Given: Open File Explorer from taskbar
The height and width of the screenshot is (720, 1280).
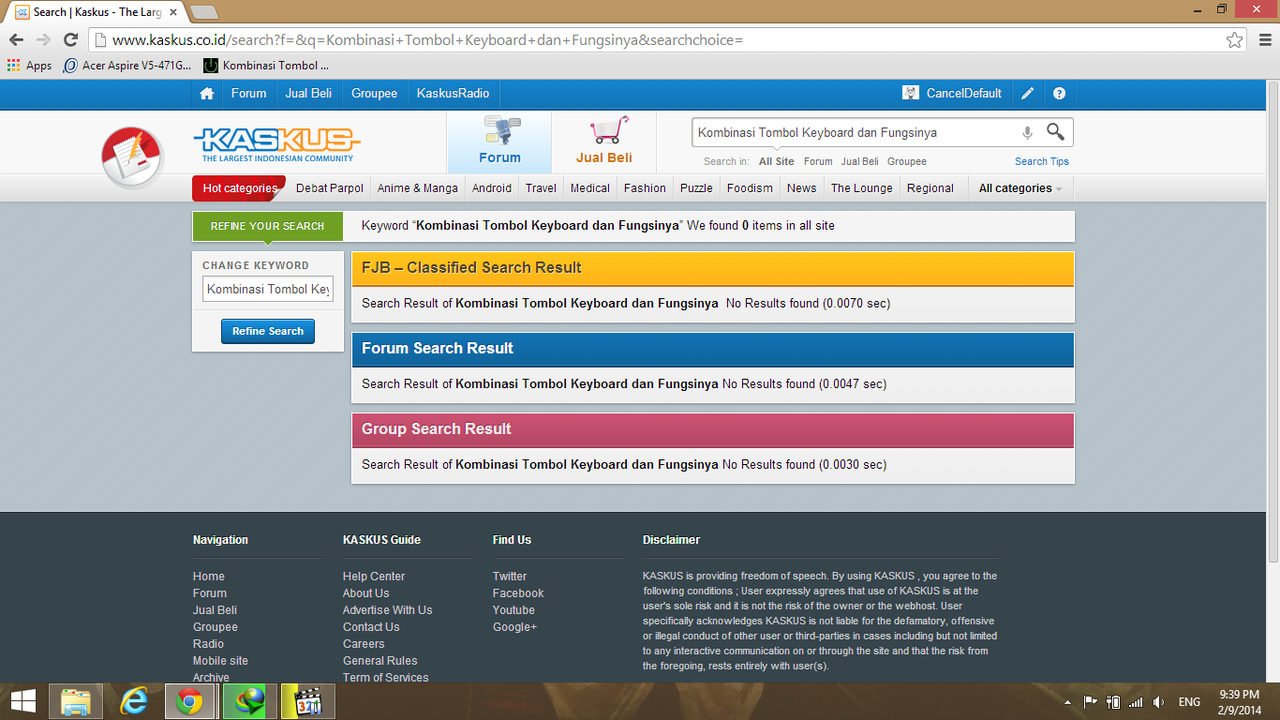Looking at the screenshot, I should [76, 702].
